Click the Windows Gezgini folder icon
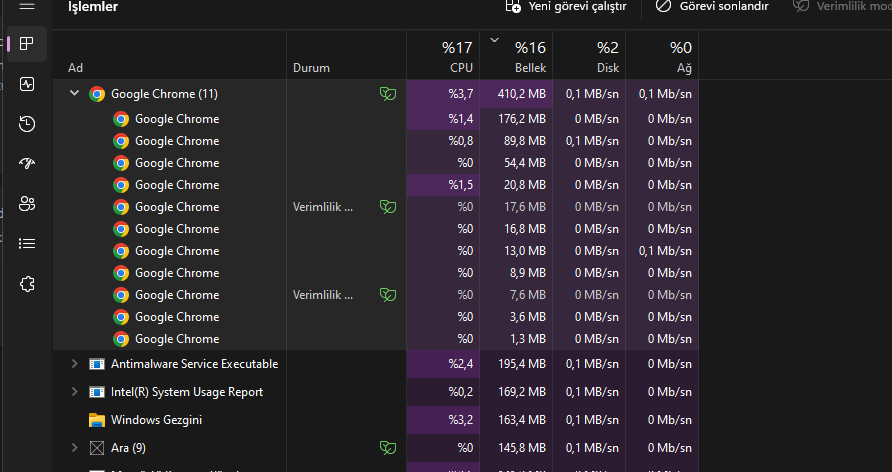Viewport: 892px width, 472px height. pos(97,420)
